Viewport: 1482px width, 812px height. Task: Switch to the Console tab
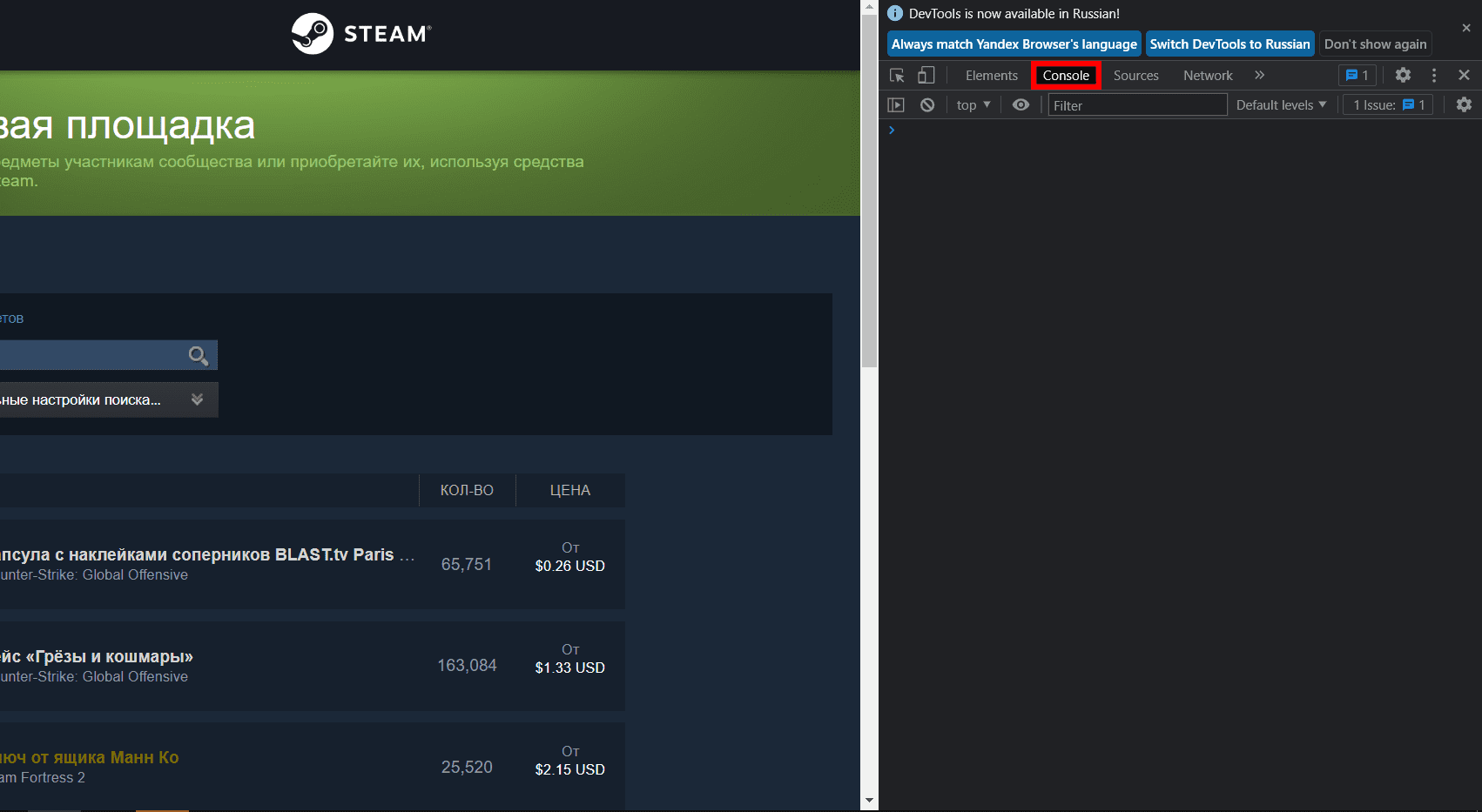1066,76
